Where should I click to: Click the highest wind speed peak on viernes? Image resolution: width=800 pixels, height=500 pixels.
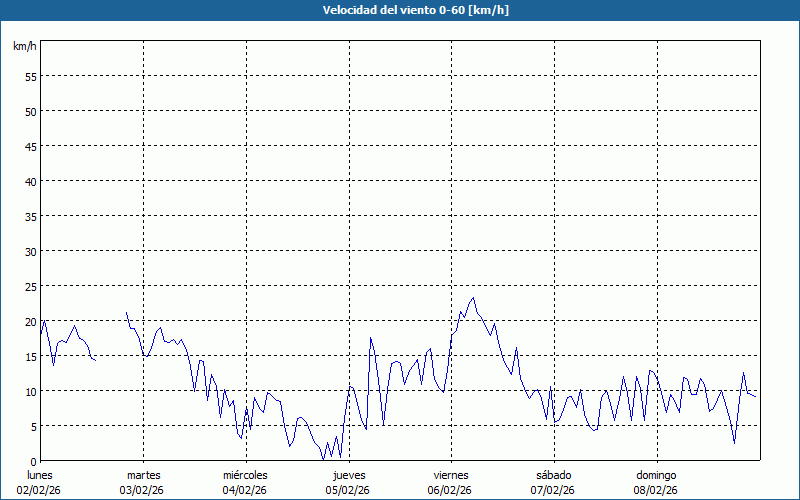point(473,298)
